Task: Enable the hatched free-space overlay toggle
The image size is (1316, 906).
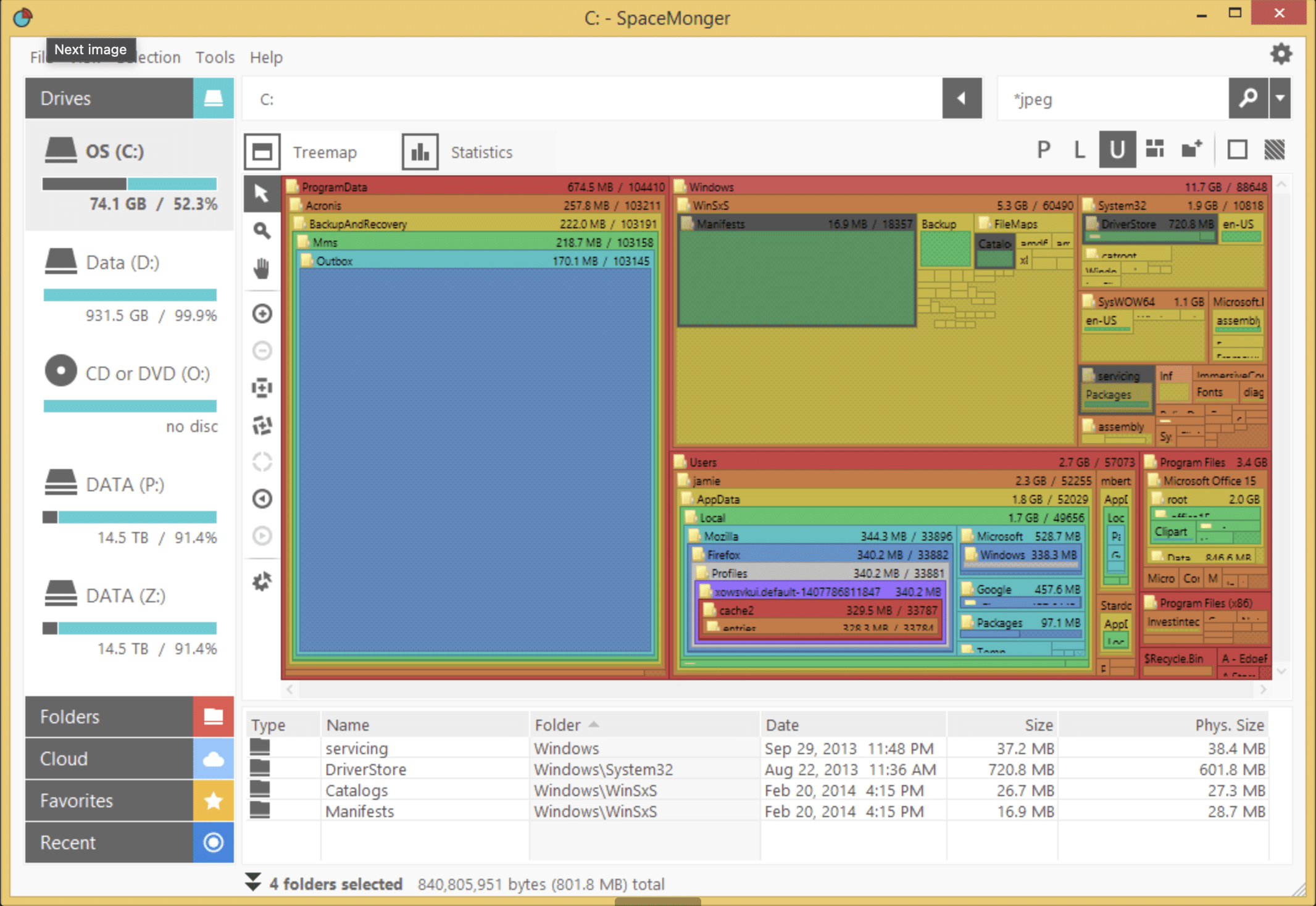Action: coord(1275,149)
